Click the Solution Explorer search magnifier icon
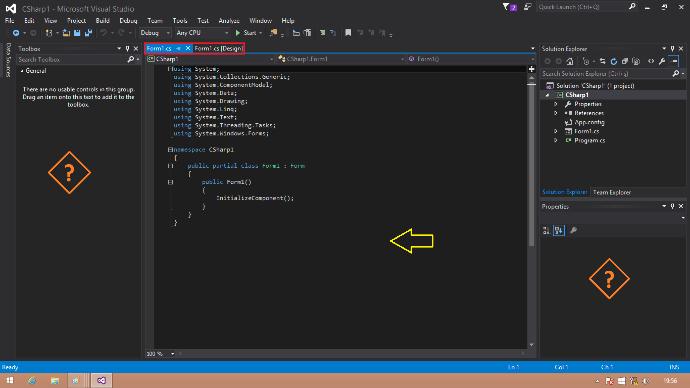Viewport: 690px width, 388px height. pyautogui.click(x=675, y=73)
